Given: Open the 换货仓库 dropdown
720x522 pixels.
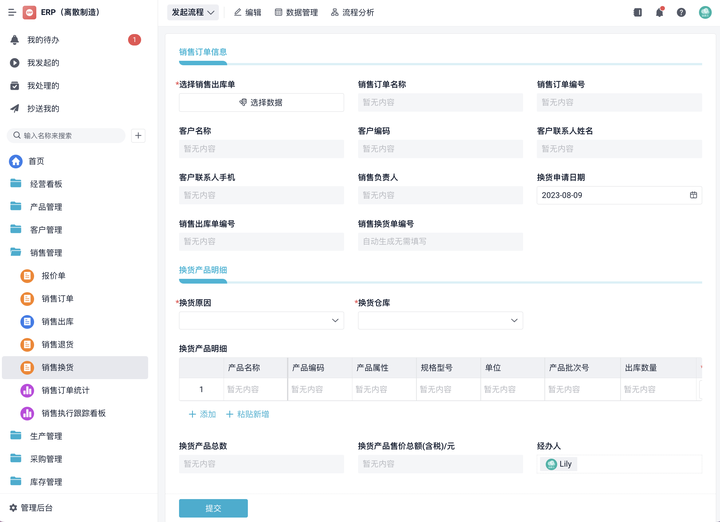Looking at the screenshot, I should 440,321.
